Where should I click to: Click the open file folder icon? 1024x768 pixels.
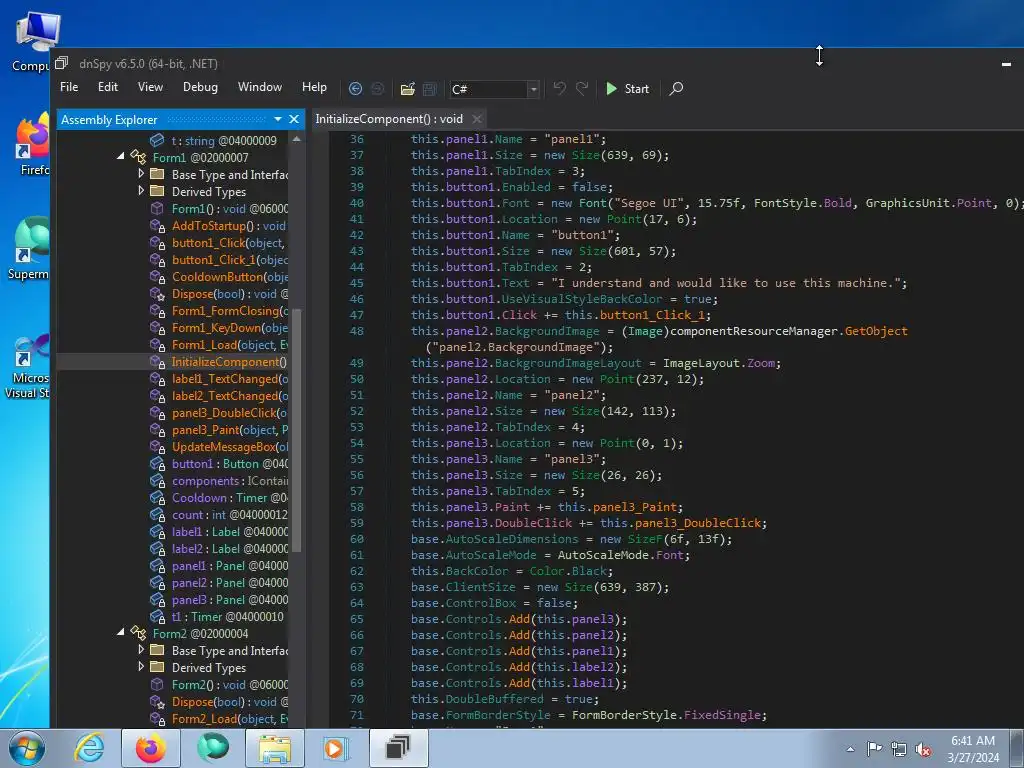point(408,89)
